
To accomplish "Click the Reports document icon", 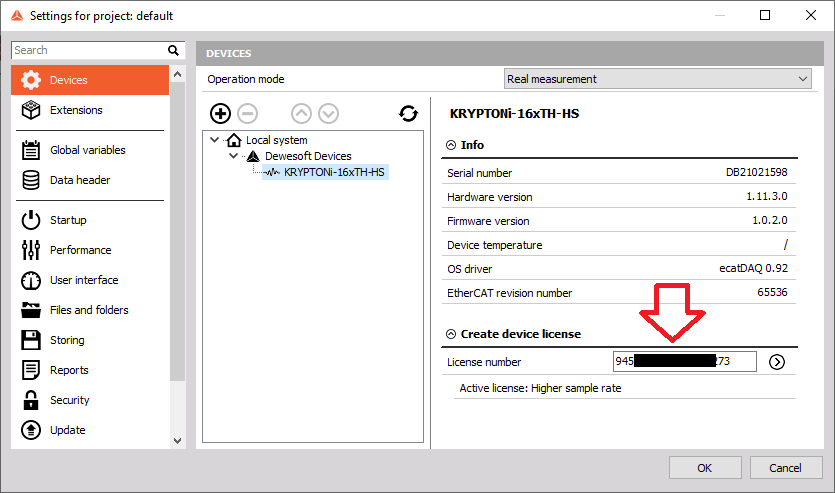I will point(31,370).
